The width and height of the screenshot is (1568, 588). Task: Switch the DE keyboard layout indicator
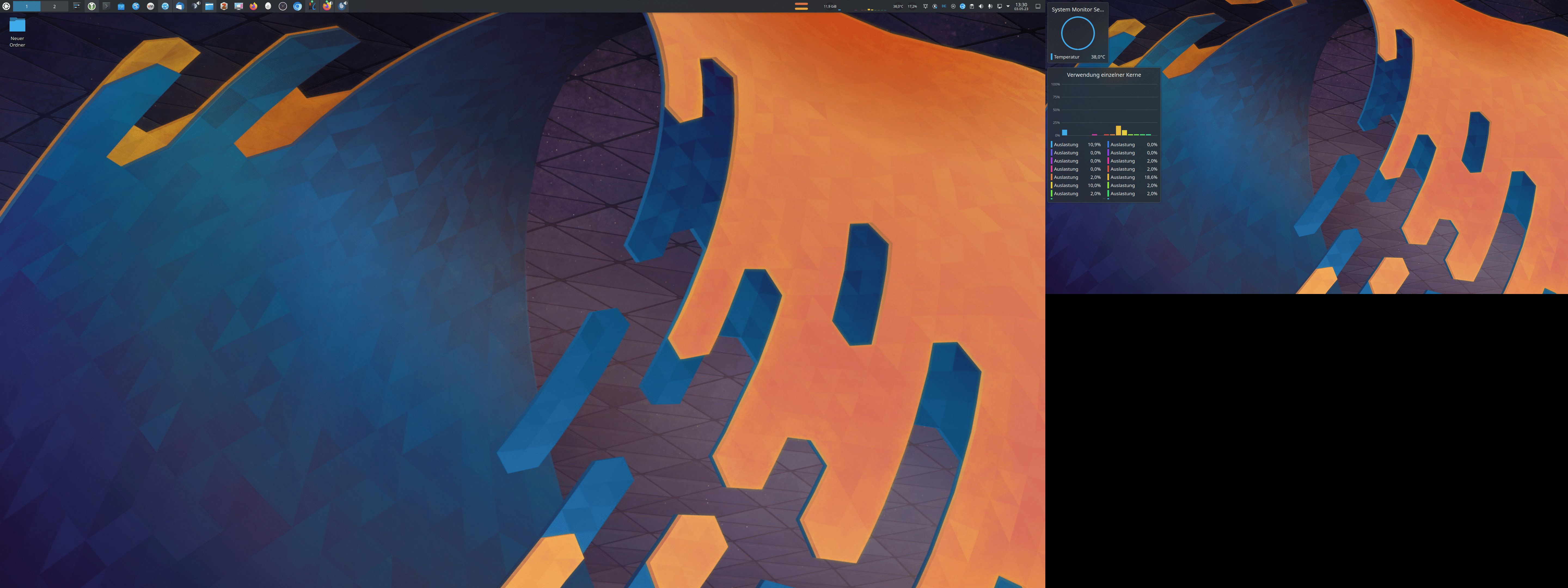coord(944,6)
